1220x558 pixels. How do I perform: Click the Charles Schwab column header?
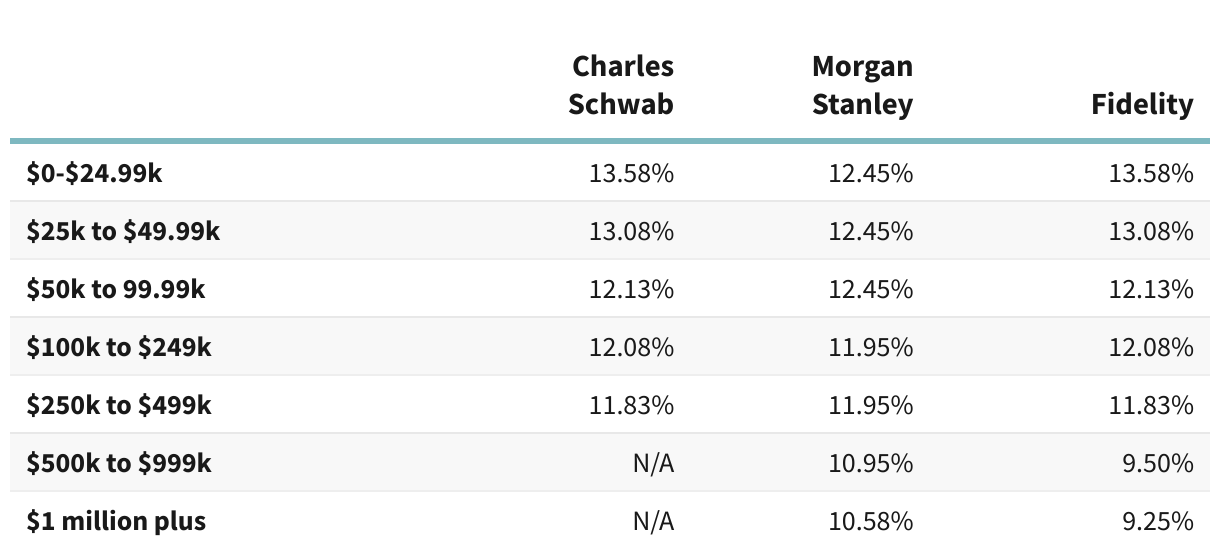click(621, 85)
